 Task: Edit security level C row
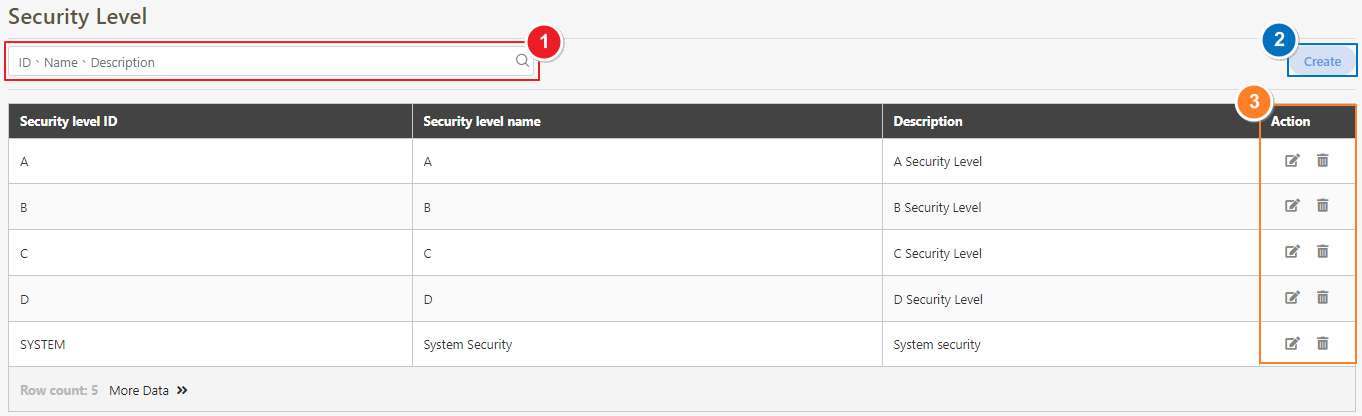pos(1292,252)
